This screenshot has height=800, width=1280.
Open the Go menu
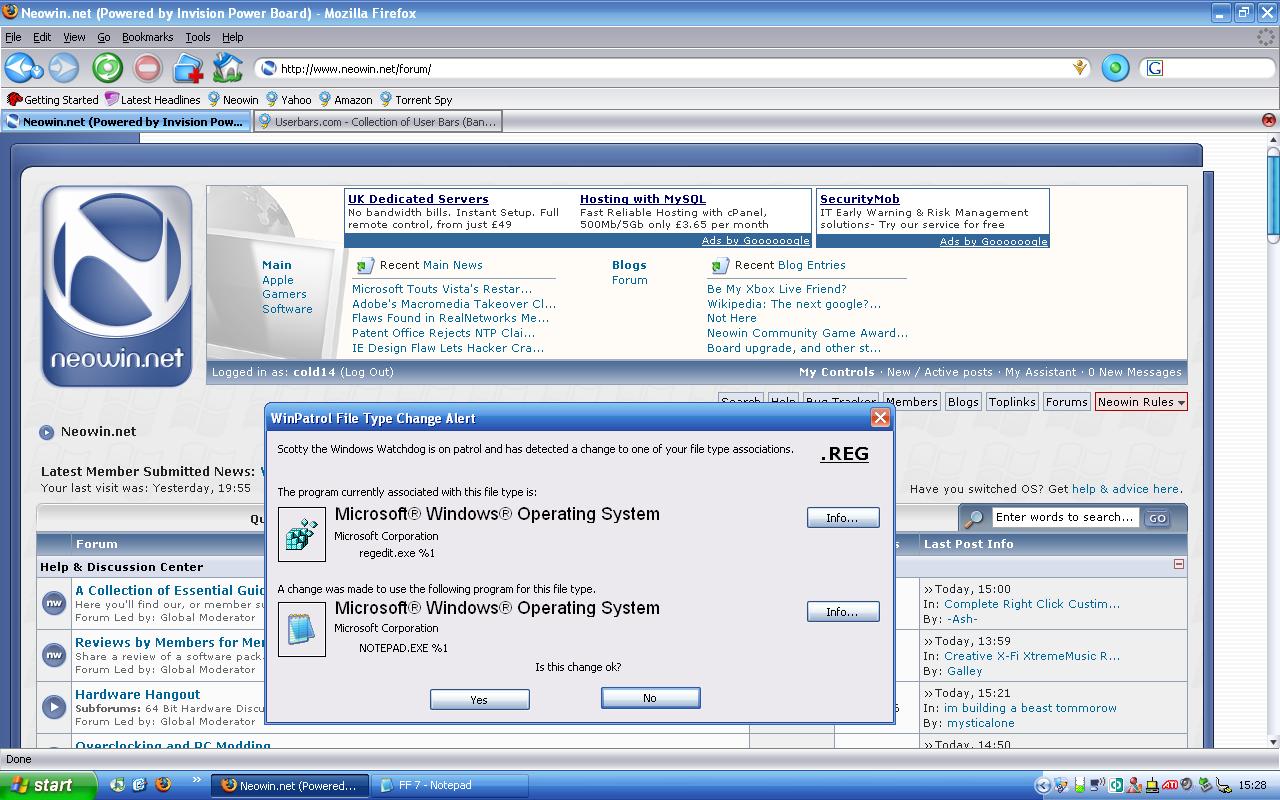coord(104,37)
